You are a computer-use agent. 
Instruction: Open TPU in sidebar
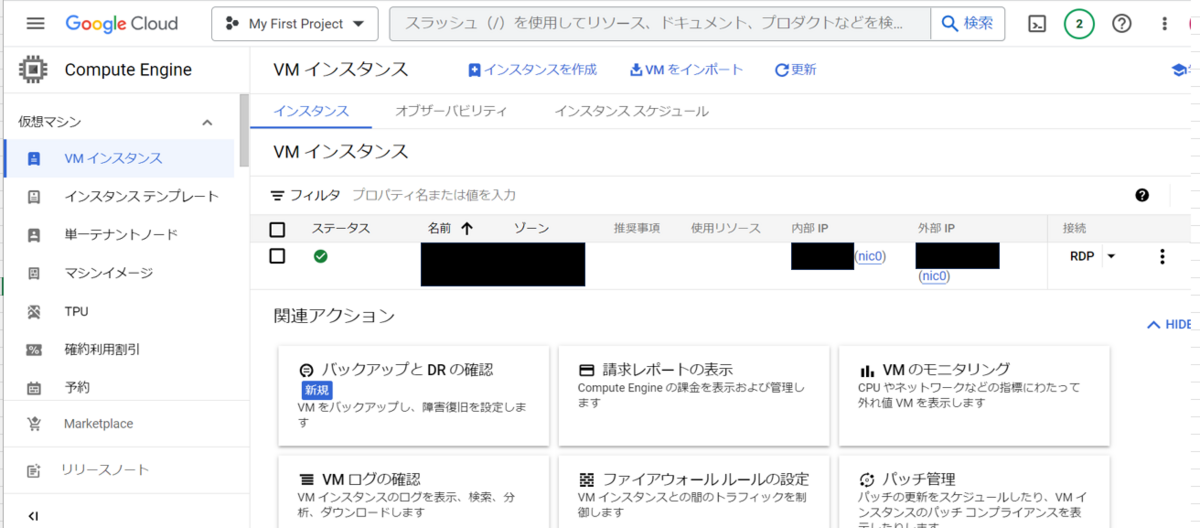[119, 311]
